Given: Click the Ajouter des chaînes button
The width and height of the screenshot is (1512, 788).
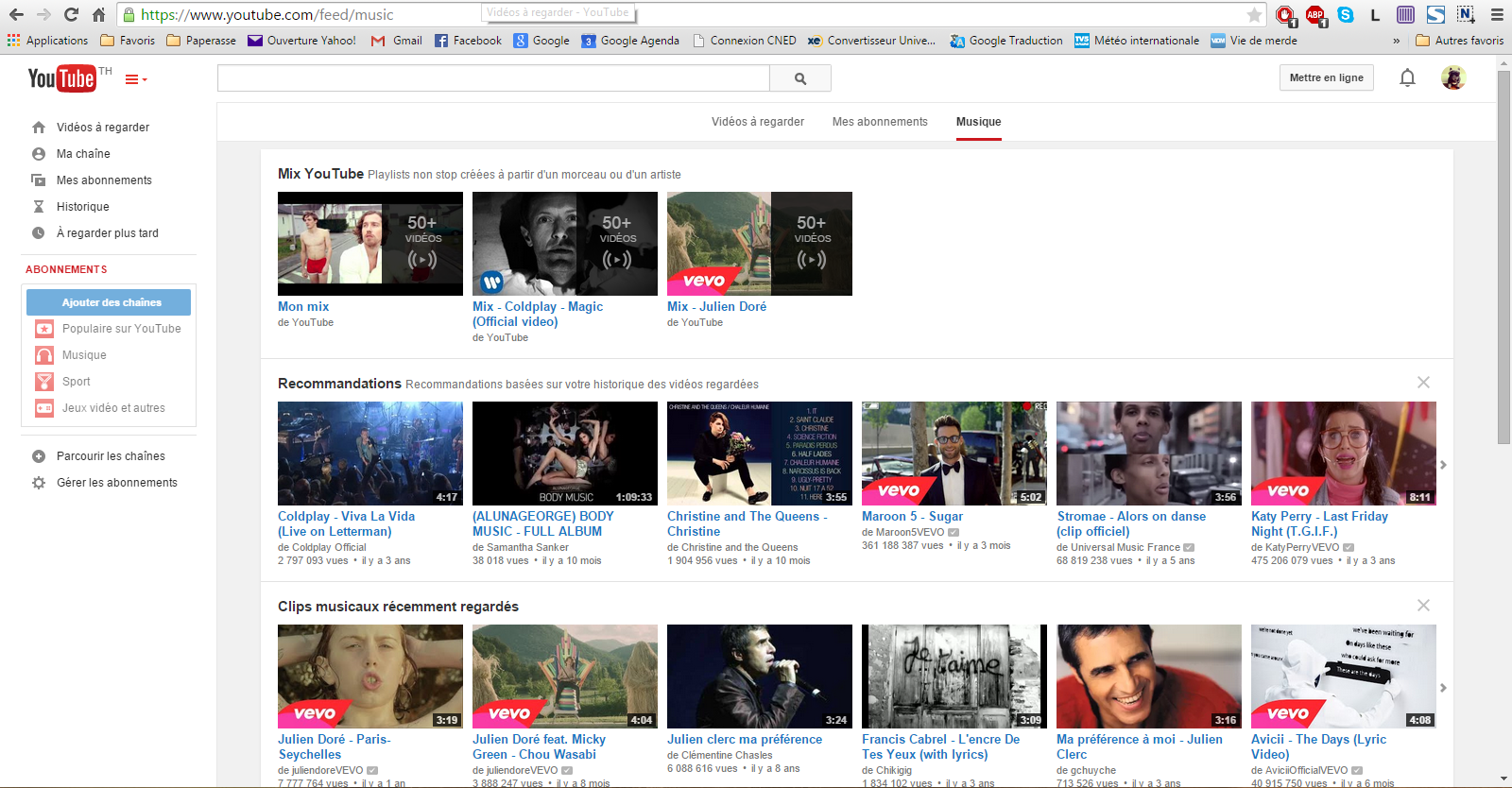Looking at the screenshot, I should (x=109, y=302).
